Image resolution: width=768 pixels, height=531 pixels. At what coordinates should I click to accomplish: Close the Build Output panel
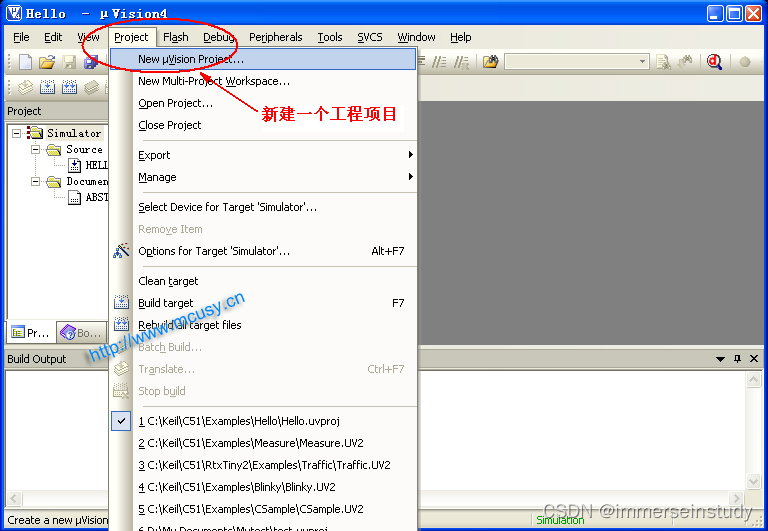pyautogui.click(x=754, y=359)
